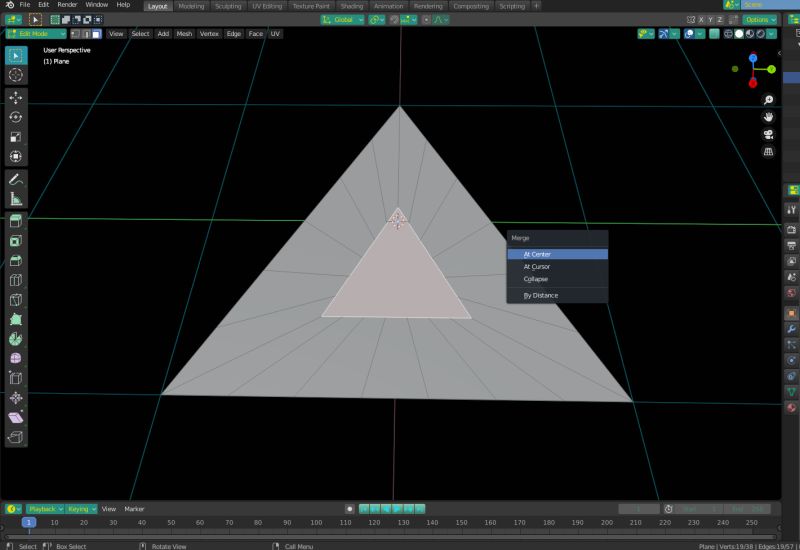Choose the Annotate tool

coord(16,179)
